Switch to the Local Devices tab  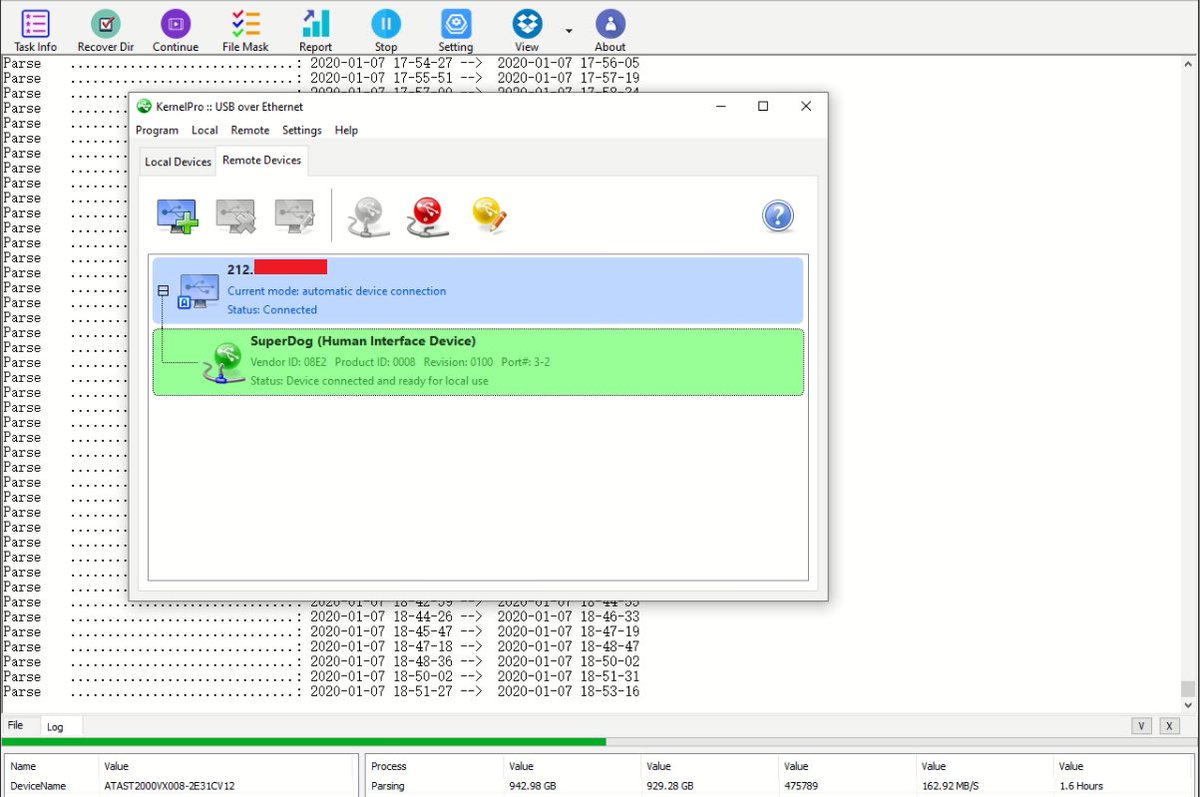[x=178, y=162]
